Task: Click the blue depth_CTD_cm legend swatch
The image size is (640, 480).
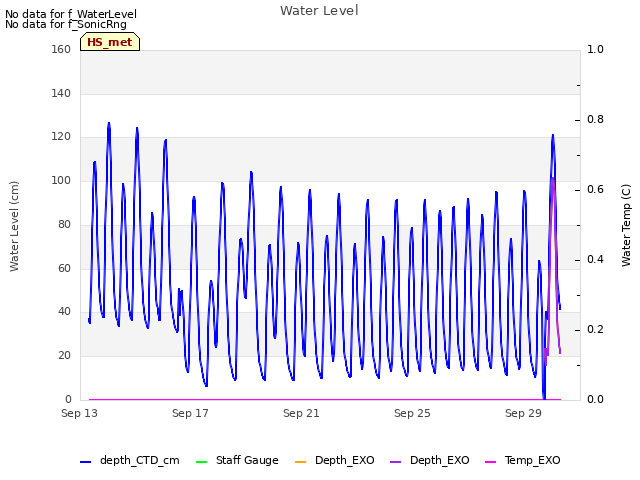Action: [85, 462]
